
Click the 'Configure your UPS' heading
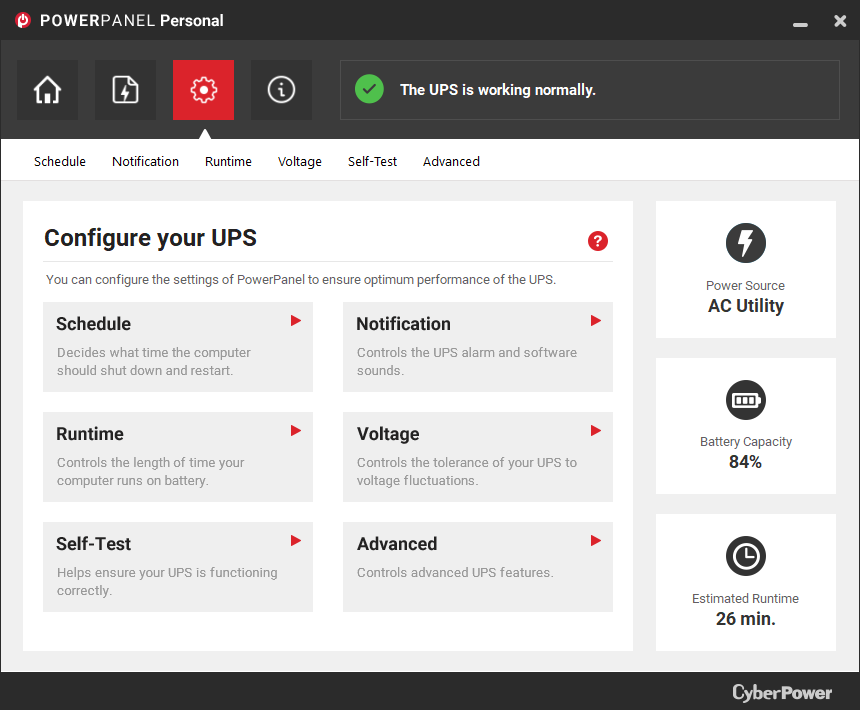[150, 238]
